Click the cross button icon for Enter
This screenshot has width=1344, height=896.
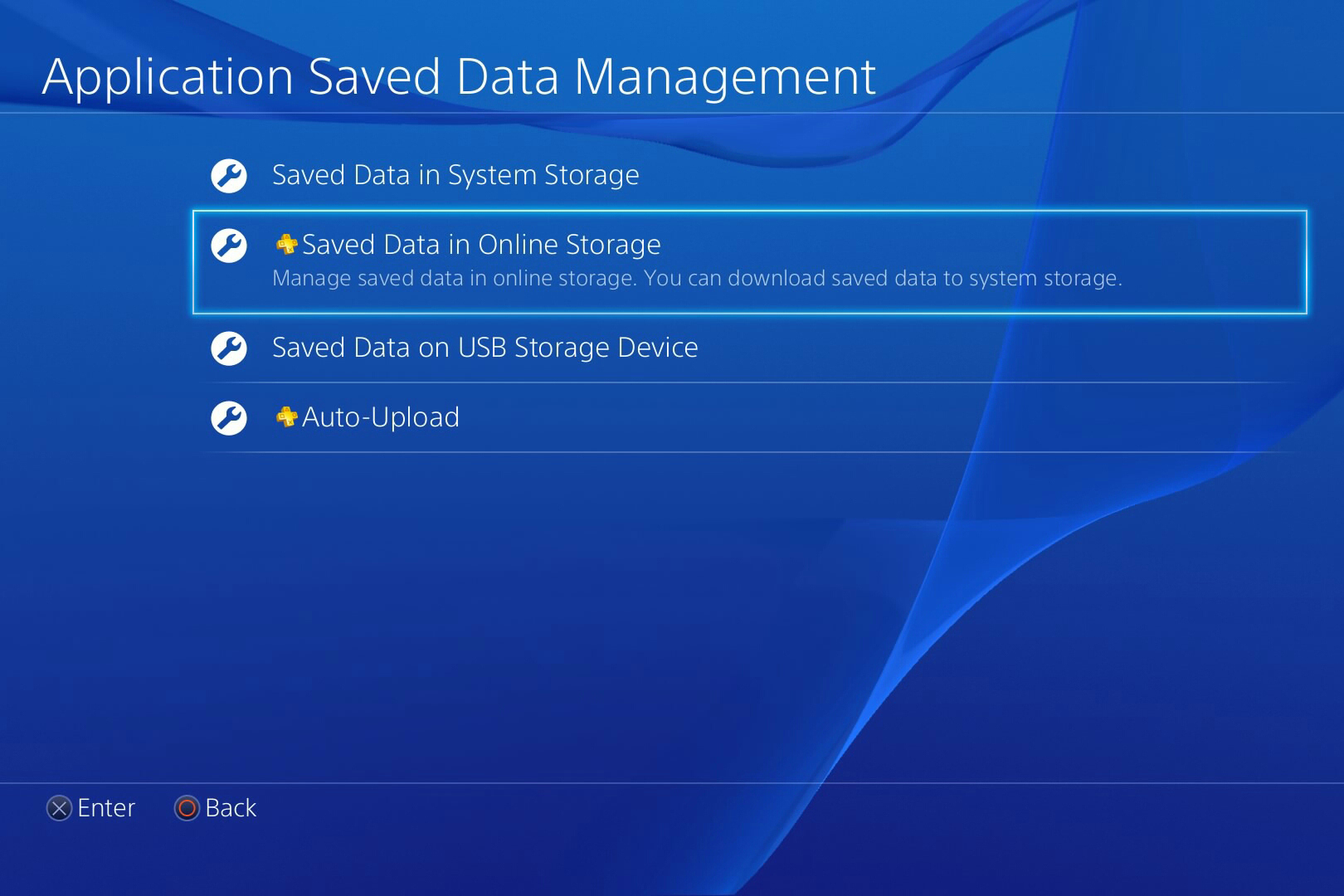[x=59, y=808]
